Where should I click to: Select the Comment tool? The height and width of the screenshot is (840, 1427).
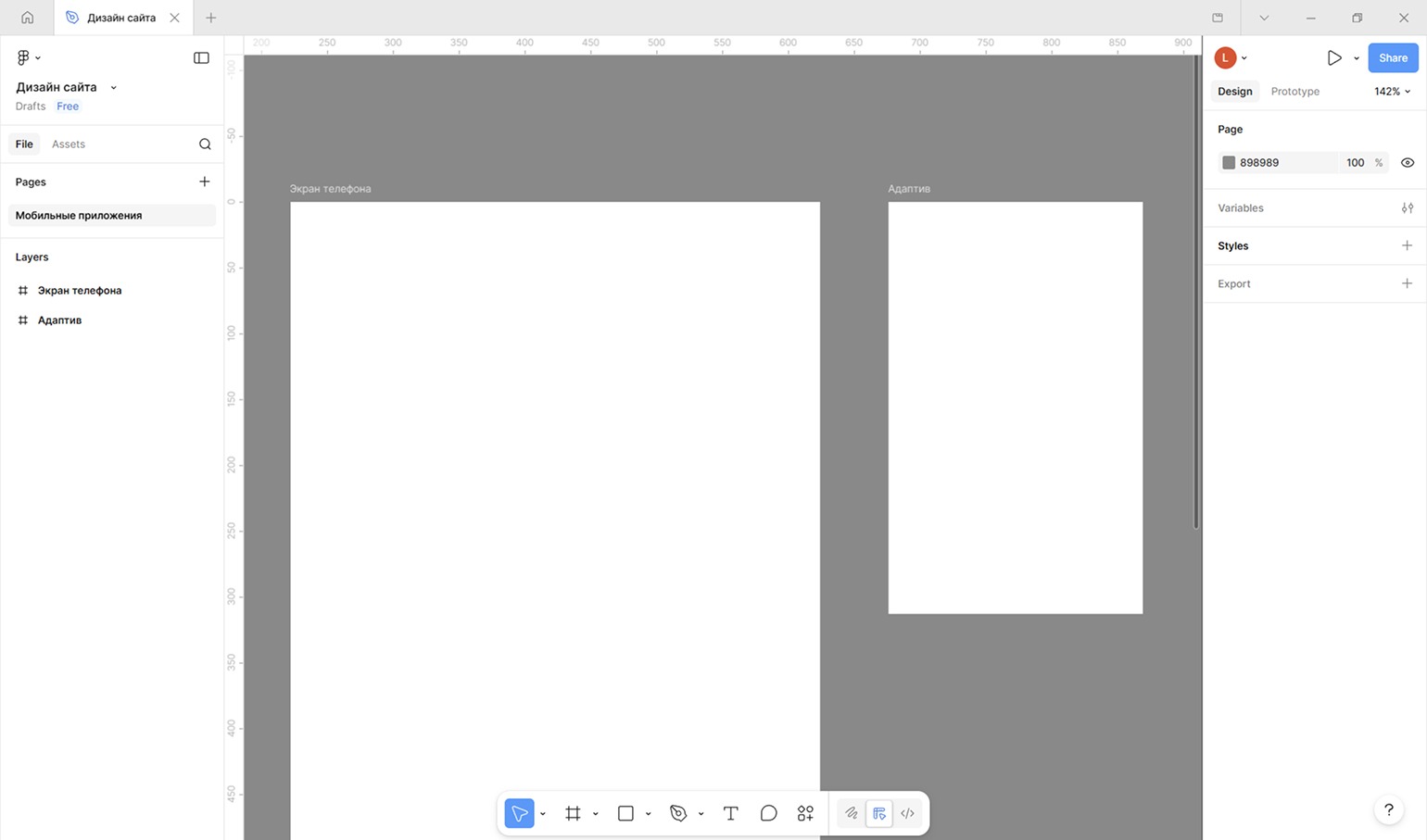click(x=768, y=813)
